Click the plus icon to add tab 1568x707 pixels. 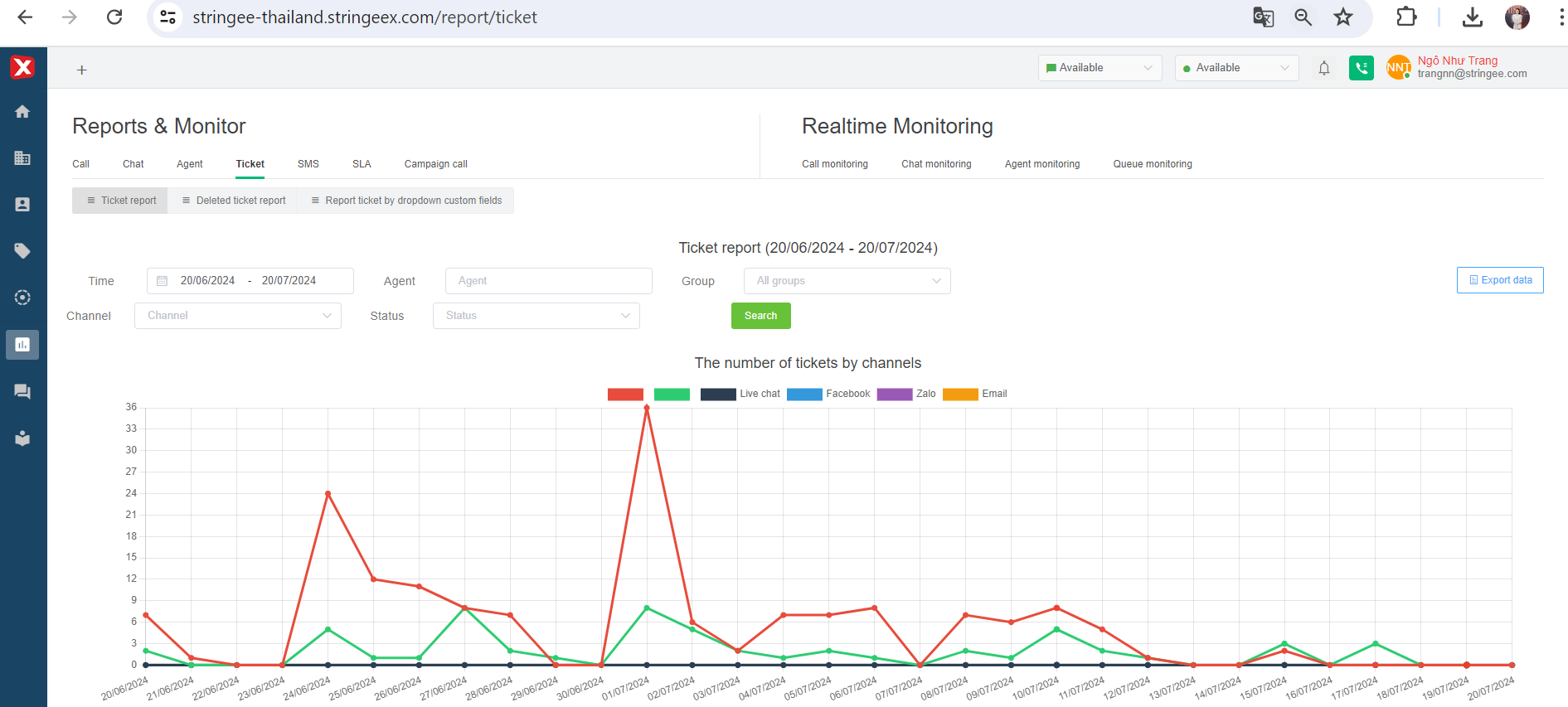click(81, 70)
